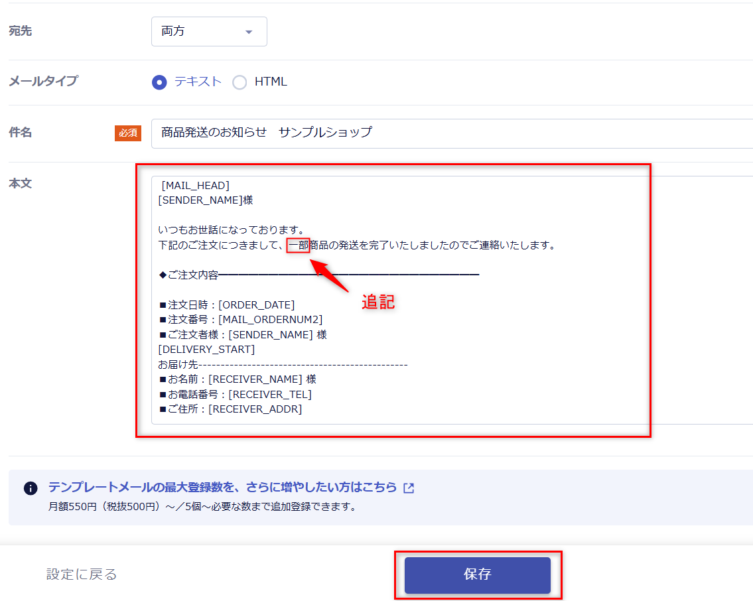Select the テキスト mail type radio button

coord(159,82)
